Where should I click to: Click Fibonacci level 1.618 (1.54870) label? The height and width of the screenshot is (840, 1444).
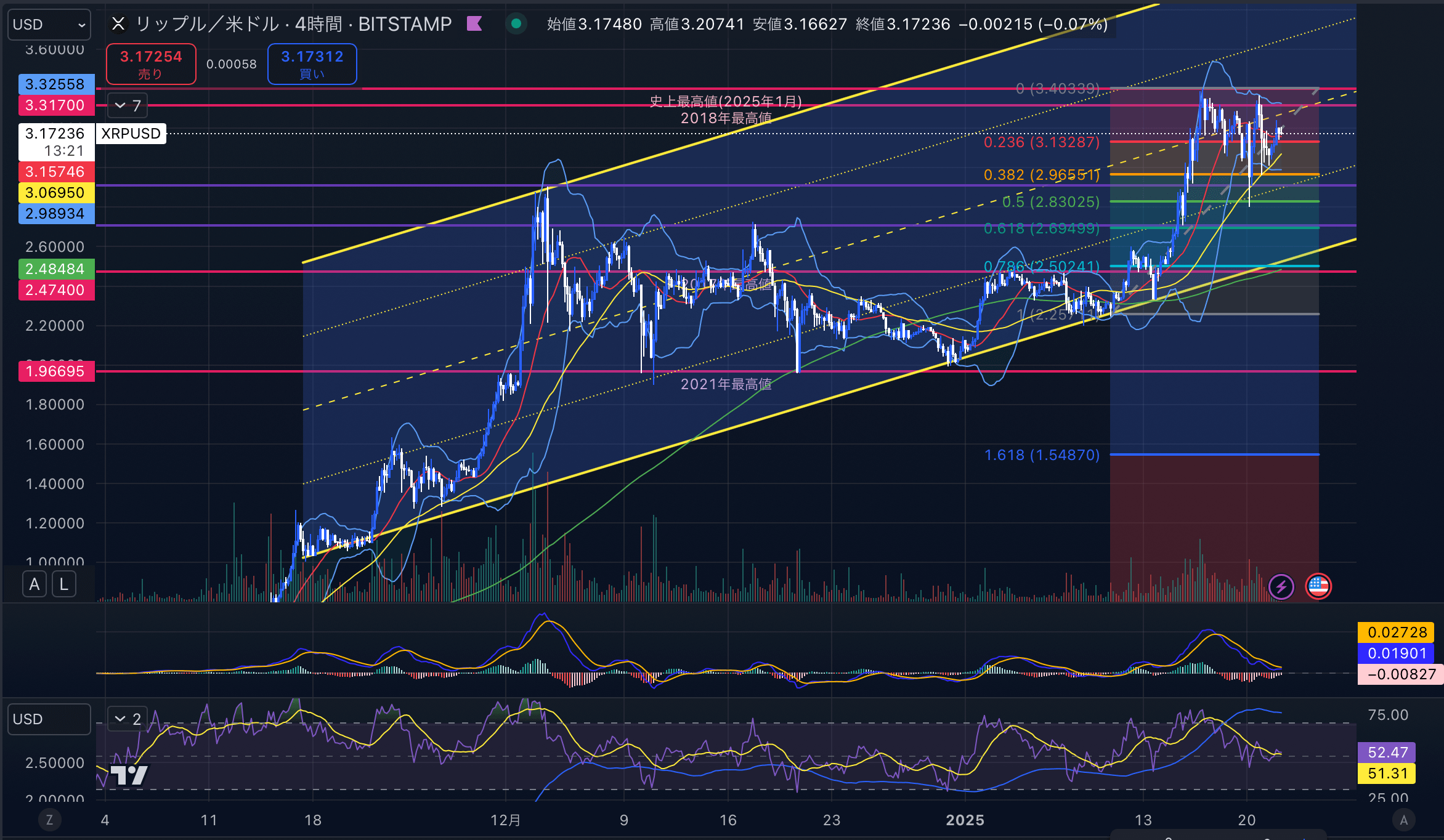pos(1042,455)
